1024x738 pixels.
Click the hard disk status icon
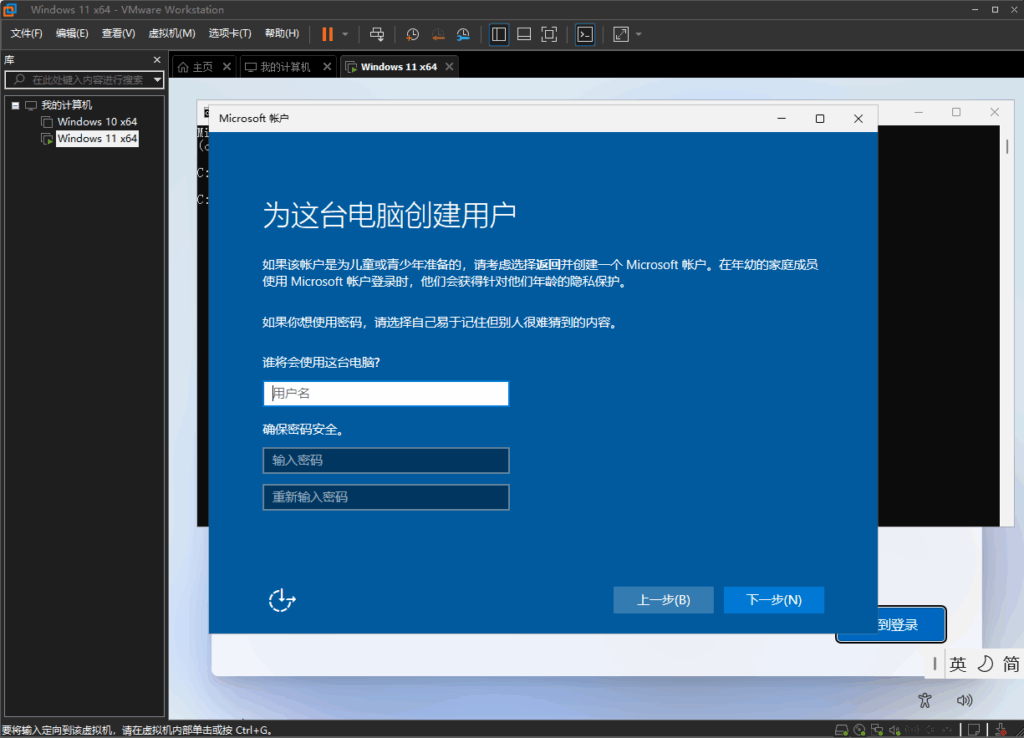coord(842,730)
